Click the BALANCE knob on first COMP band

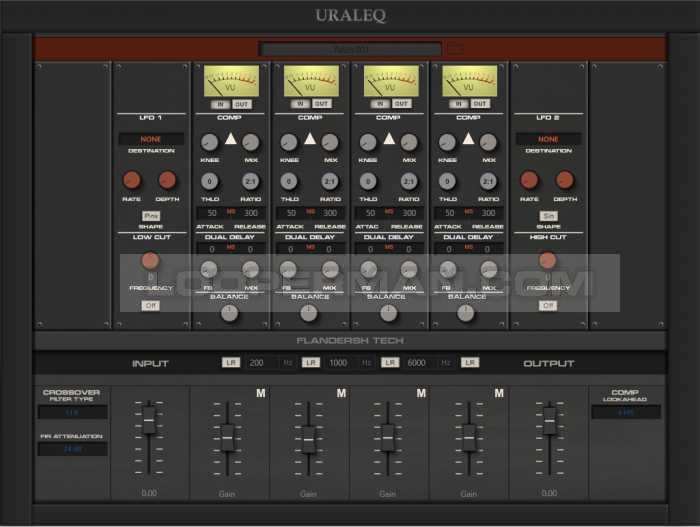[x=229, y=313]
